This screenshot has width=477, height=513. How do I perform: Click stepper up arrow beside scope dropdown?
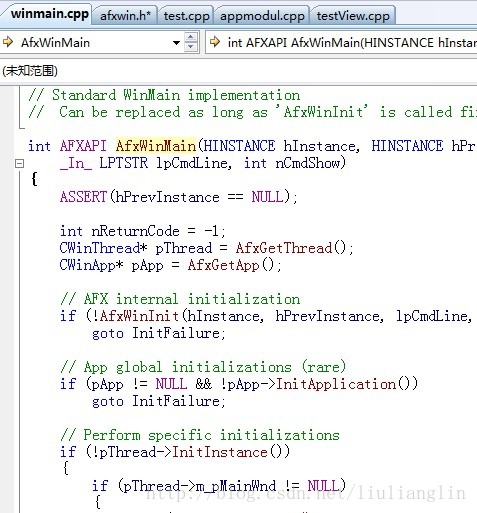[191, 37]
